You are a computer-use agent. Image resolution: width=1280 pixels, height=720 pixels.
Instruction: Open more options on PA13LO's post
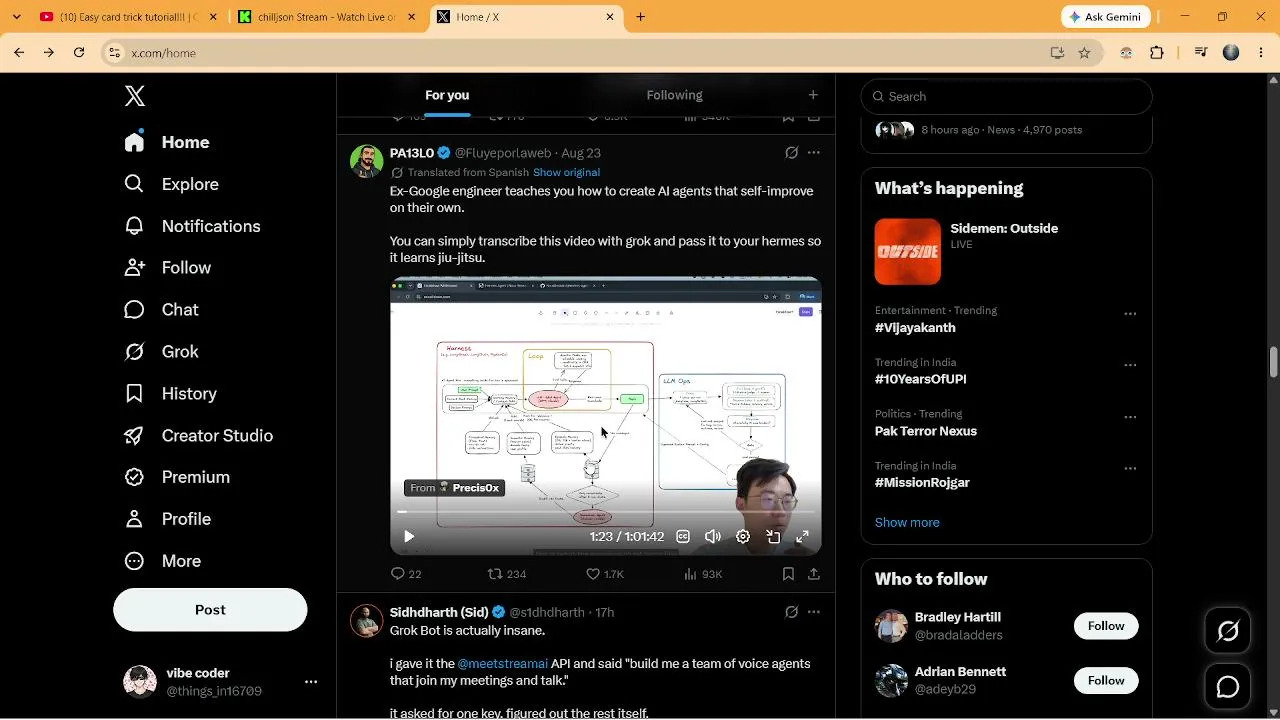pyautogui.click(x=814, y=153)
